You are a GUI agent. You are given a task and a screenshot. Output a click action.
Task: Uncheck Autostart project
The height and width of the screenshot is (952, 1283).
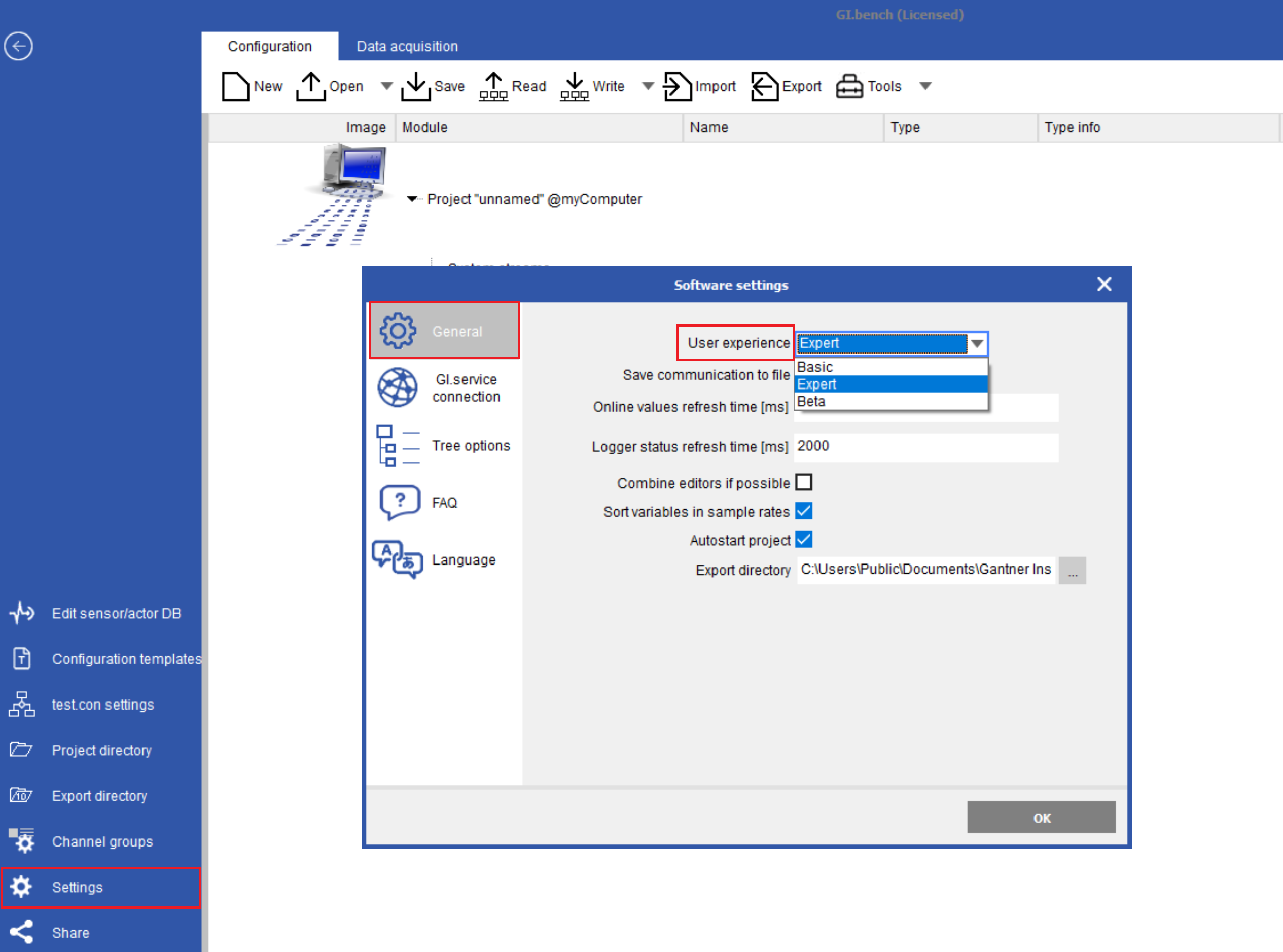804,539
